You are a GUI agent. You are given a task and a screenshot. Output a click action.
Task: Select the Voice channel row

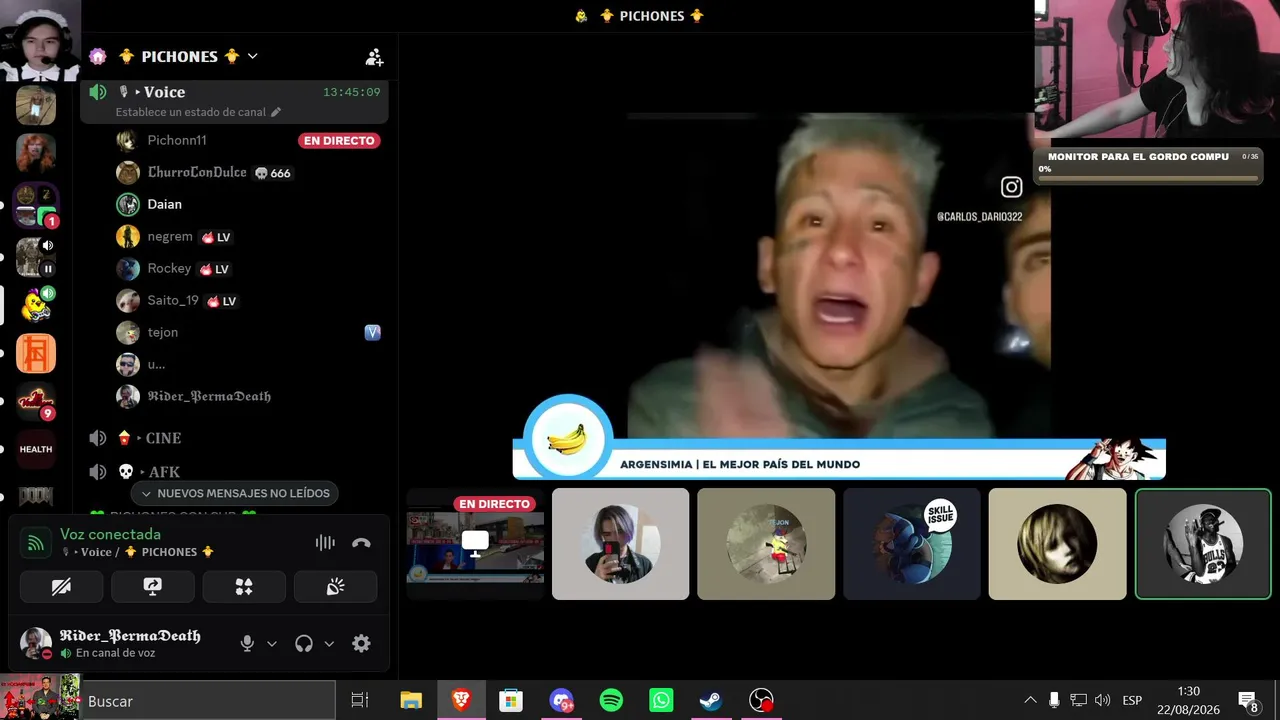(234, 101)
